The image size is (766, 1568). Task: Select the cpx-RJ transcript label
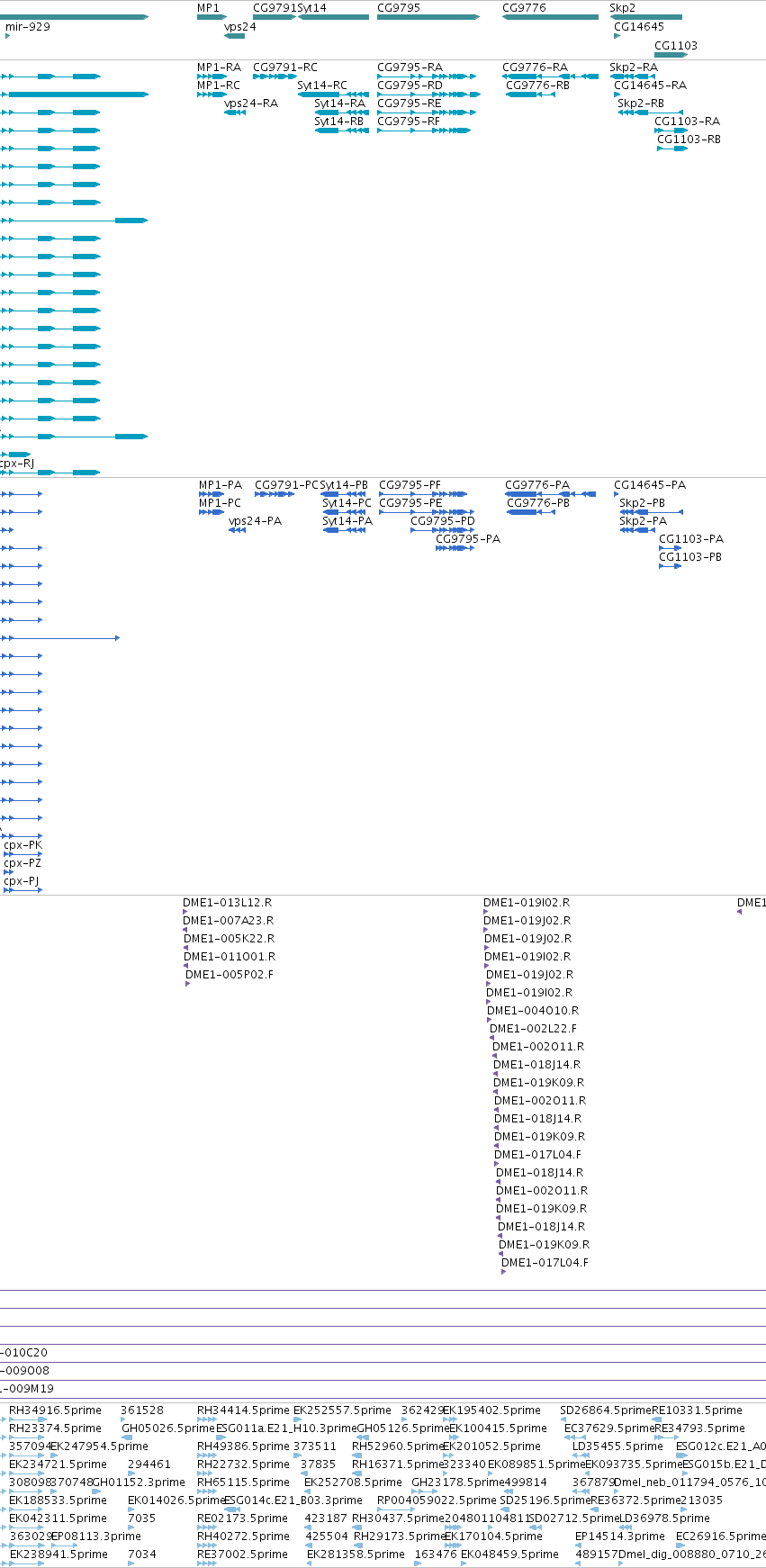(x=17, y=464)
